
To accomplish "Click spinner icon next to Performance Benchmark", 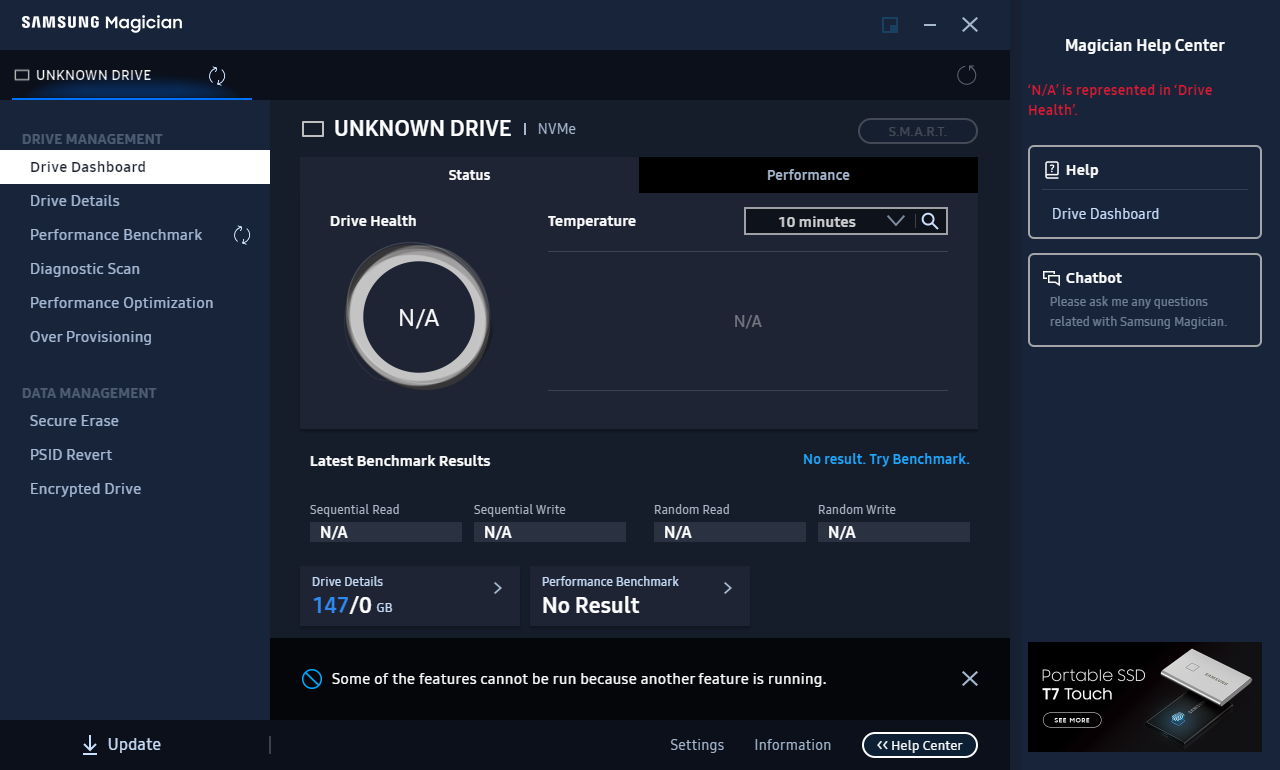I will click(x=242, y=235).
